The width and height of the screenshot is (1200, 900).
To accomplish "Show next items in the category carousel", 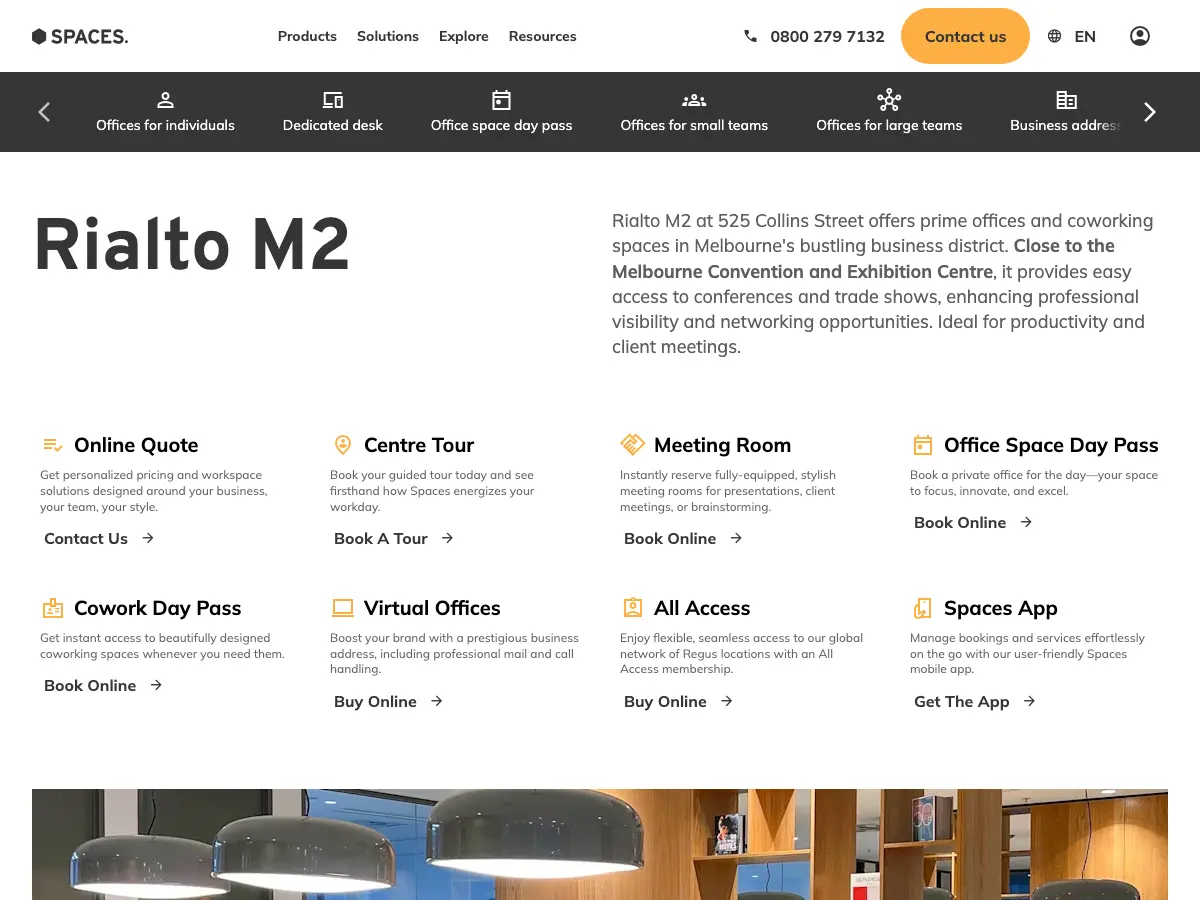I will (x=1150, y=112).
